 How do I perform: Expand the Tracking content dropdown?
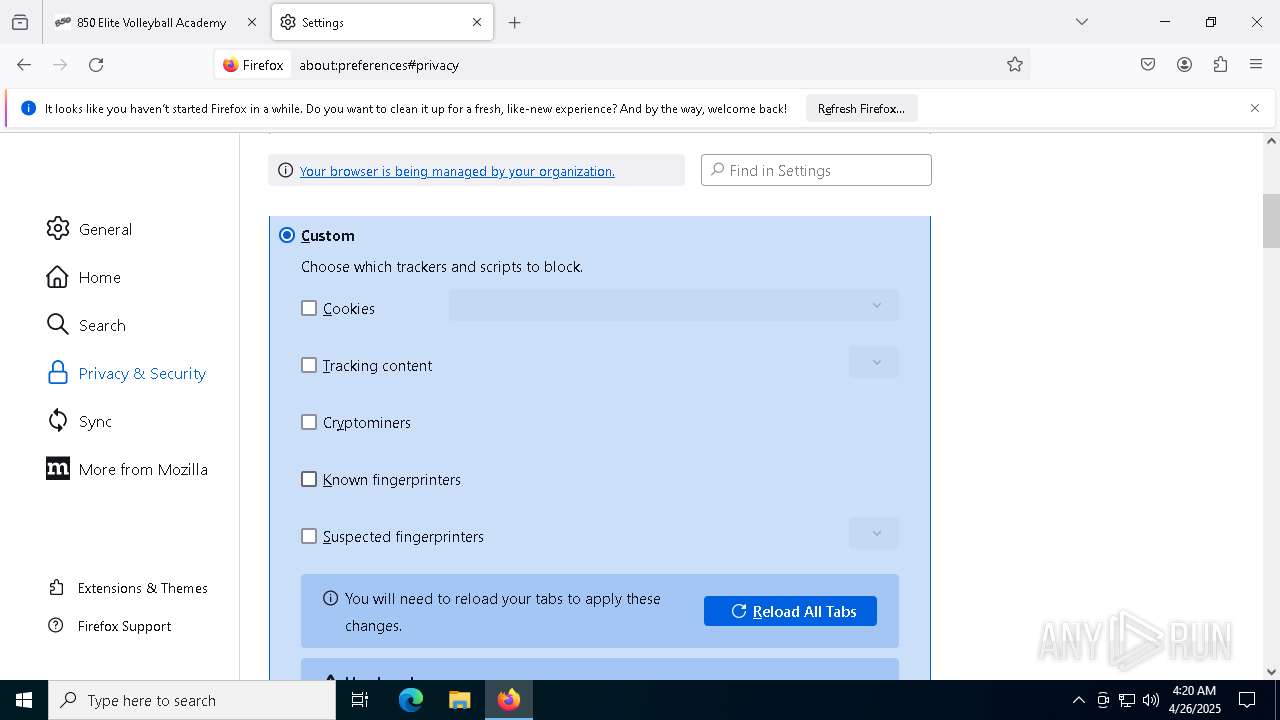(873, 362)
